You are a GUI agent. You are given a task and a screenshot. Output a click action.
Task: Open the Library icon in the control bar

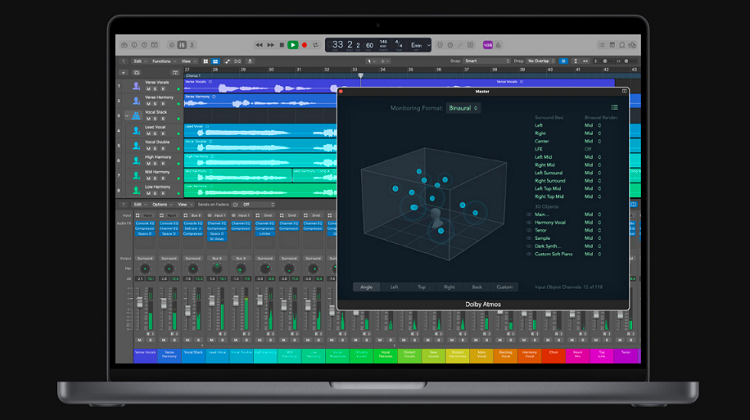click(124, 45)
